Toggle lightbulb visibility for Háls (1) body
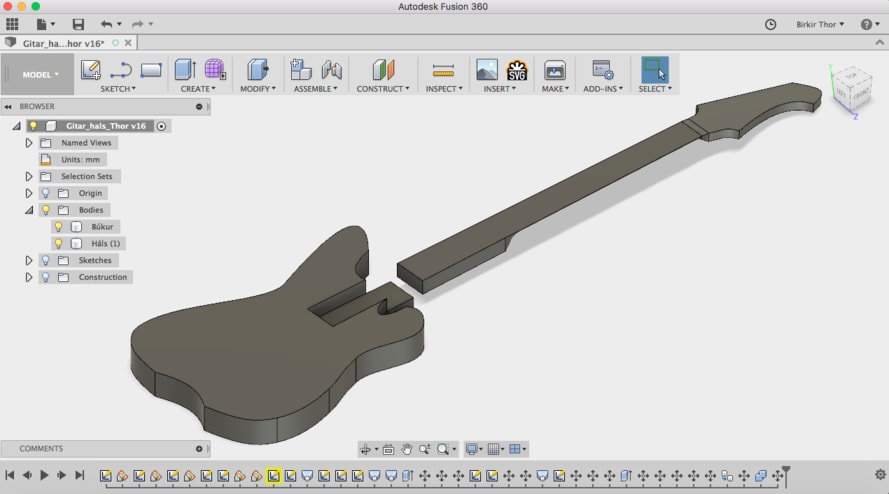The image size is (889, 494). (x=58, y=243)
